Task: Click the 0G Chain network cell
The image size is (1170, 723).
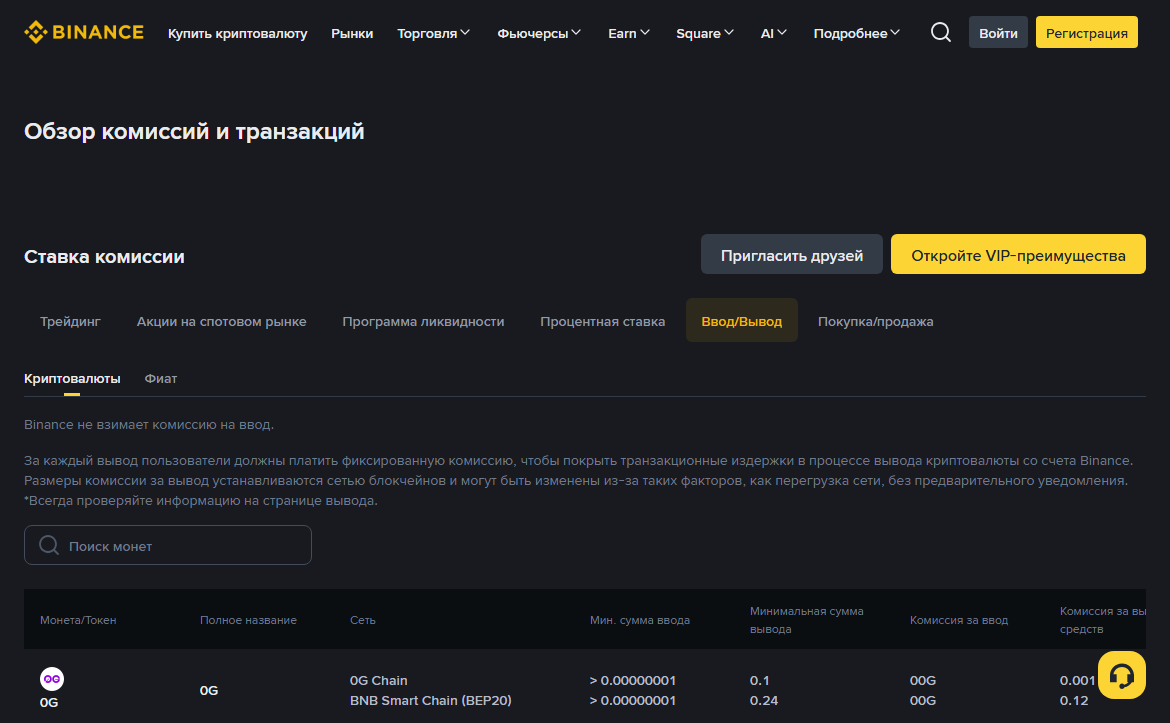Action: coord(378,680)
